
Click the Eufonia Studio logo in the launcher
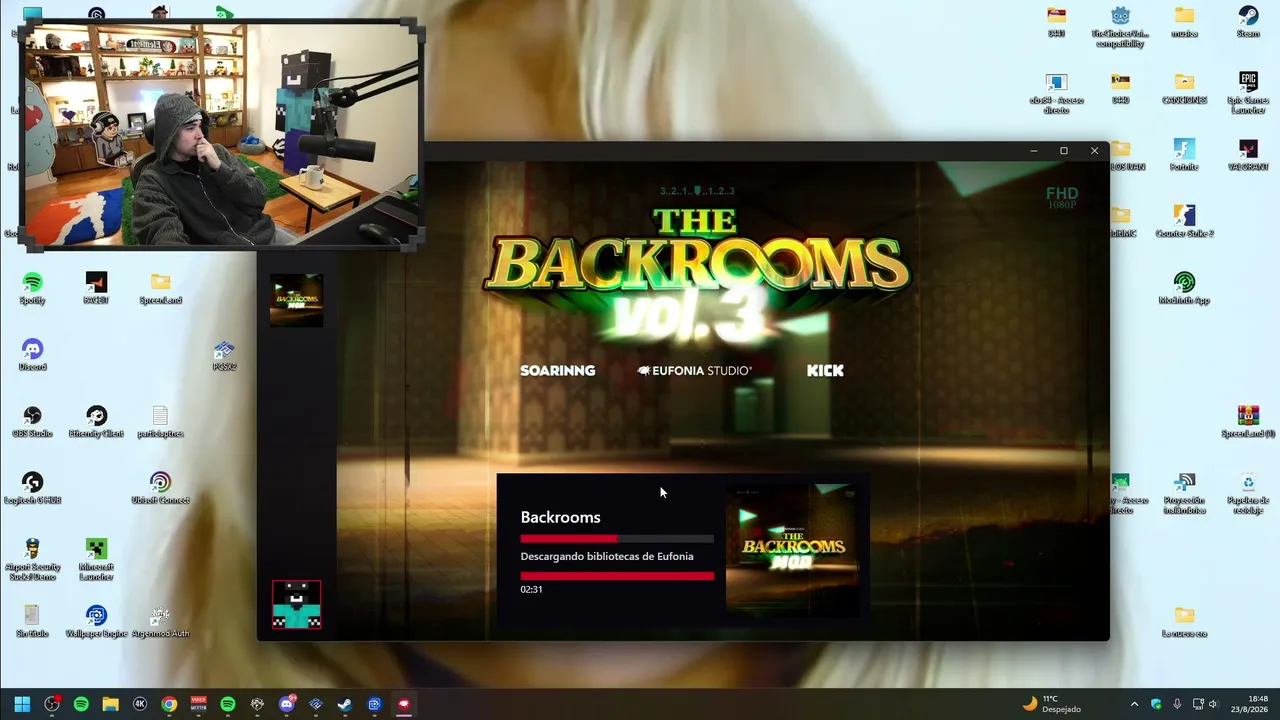coord(695,370)
